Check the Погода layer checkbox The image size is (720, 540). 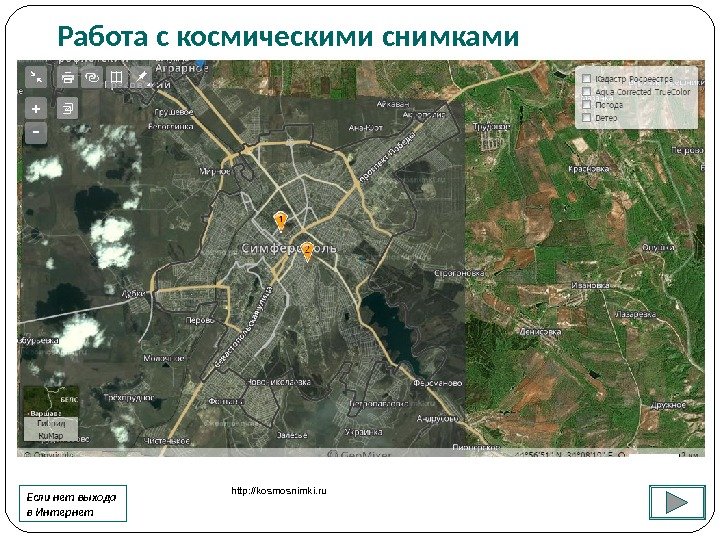586,105
